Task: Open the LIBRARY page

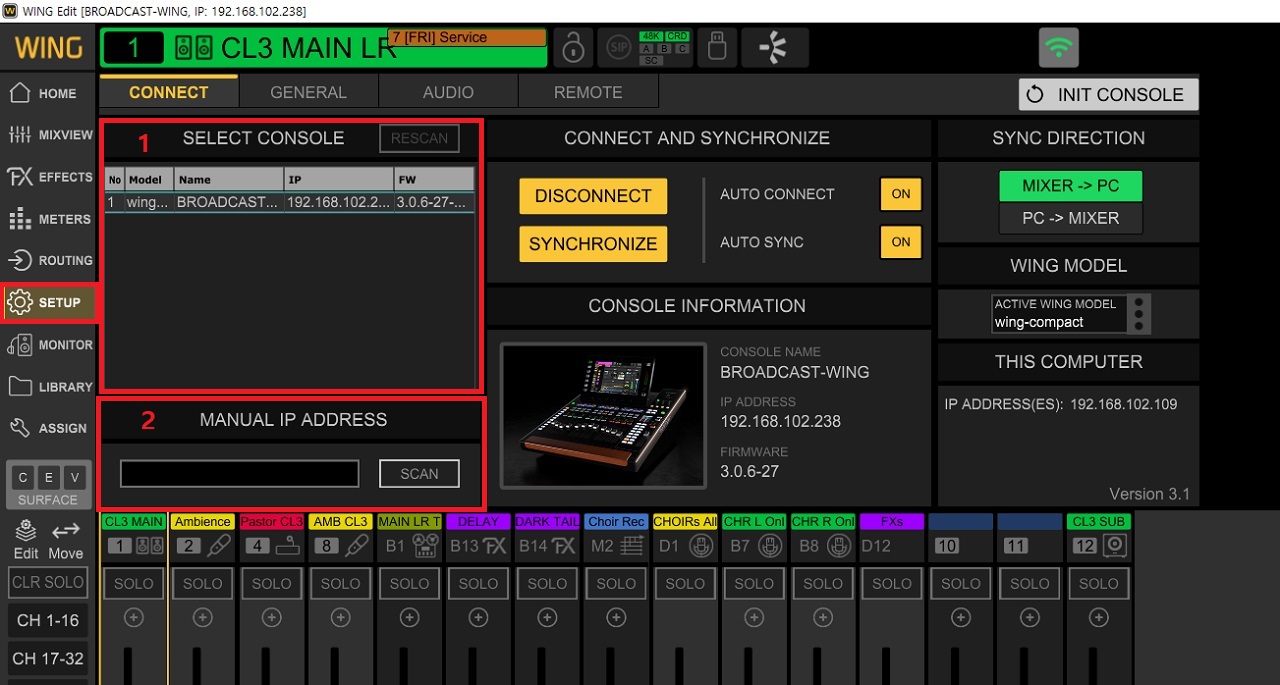Action: [48, 387]
